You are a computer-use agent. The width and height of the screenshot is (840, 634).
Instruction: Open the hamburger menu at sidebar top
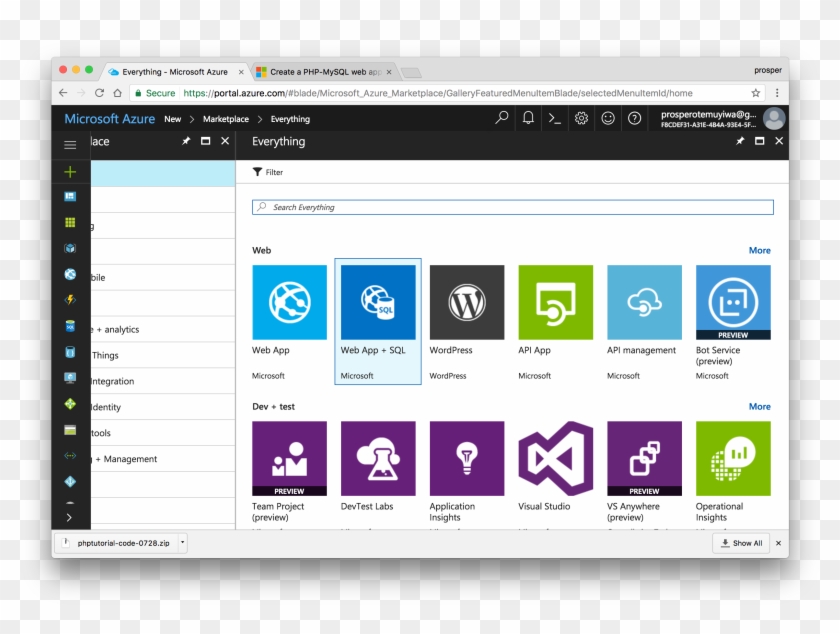point(69,144)
